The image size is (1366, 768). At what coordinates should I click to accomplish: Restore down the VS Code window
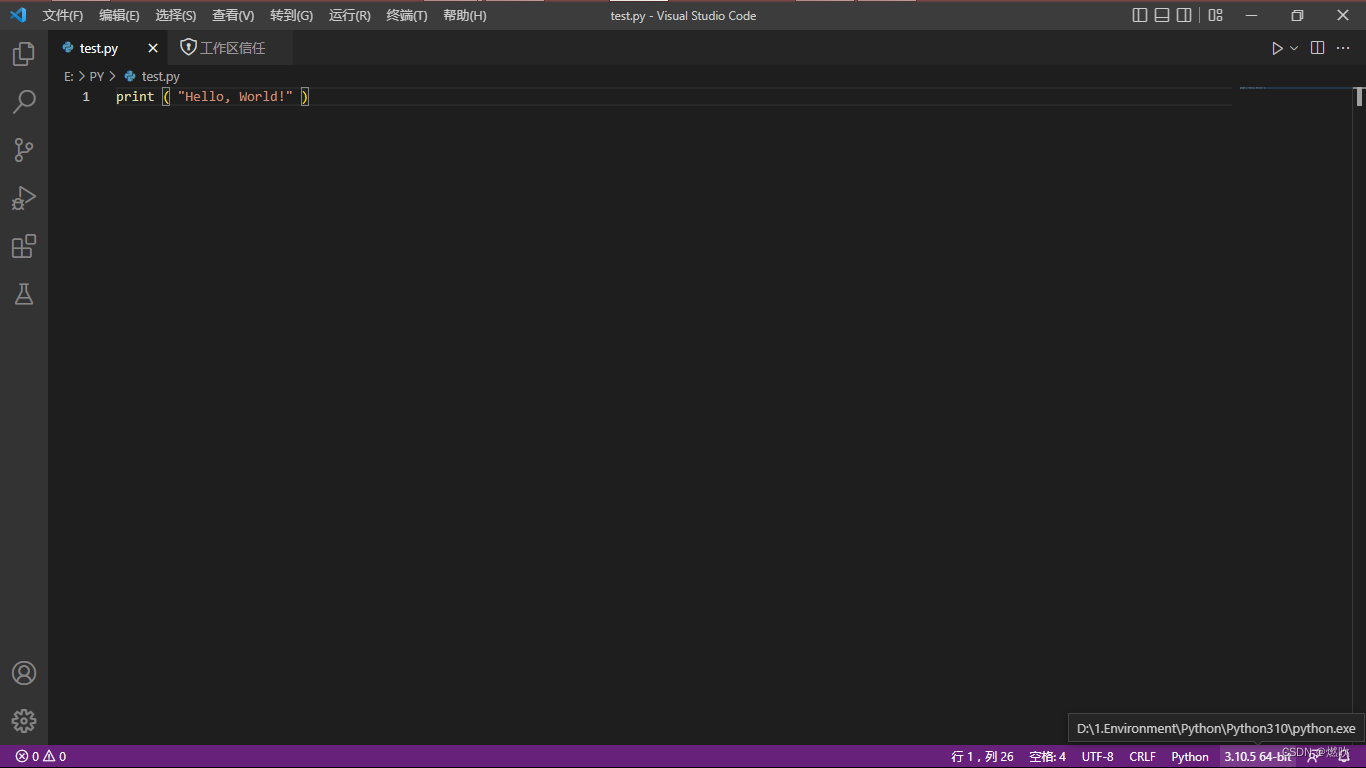pyautogui.click(x=1297, y=15)
